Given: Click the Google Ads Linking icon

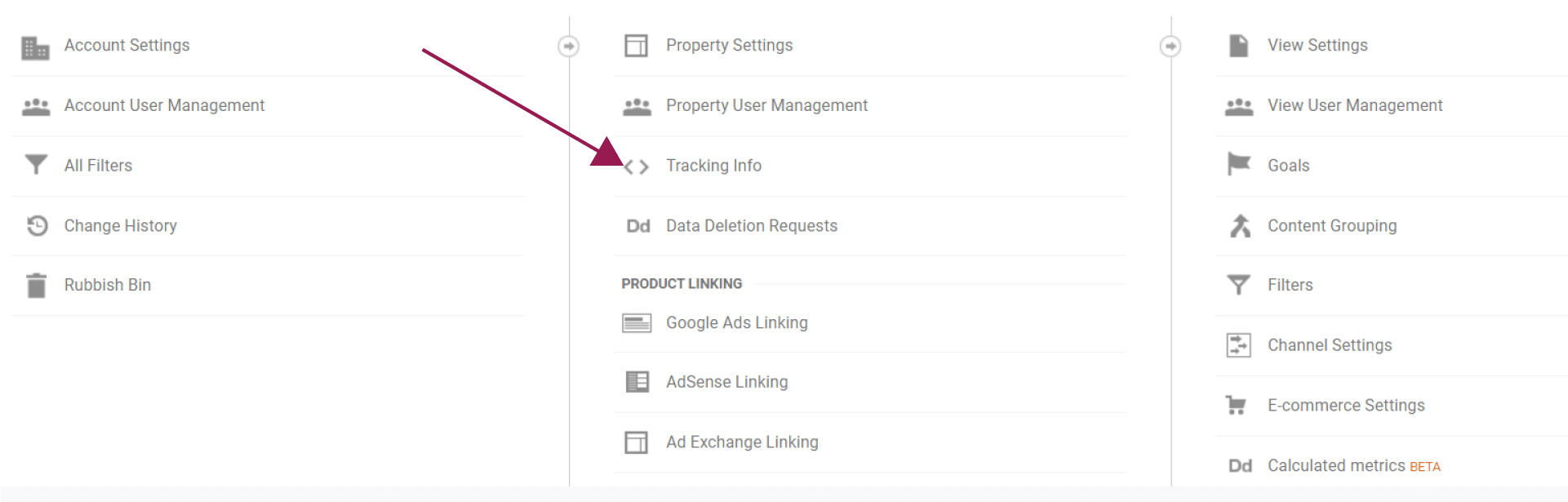Looking at the screenshot, I should point(637,323).
